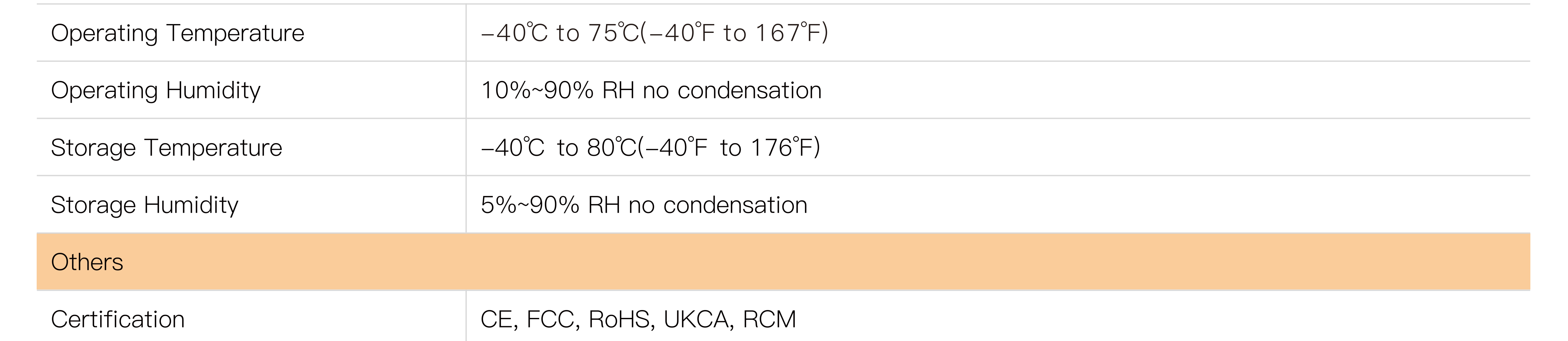The height and width of the screenshot is (341, 1568).
Task: Select the storage temperature range value
Action: pyautogui.click(x=650, y=147)
